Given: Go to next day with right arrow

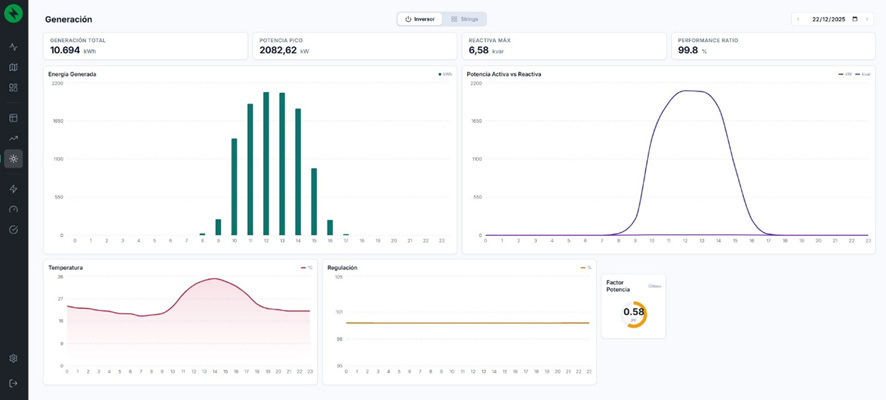Looking at the screenshot, I should tap(867, 19).
